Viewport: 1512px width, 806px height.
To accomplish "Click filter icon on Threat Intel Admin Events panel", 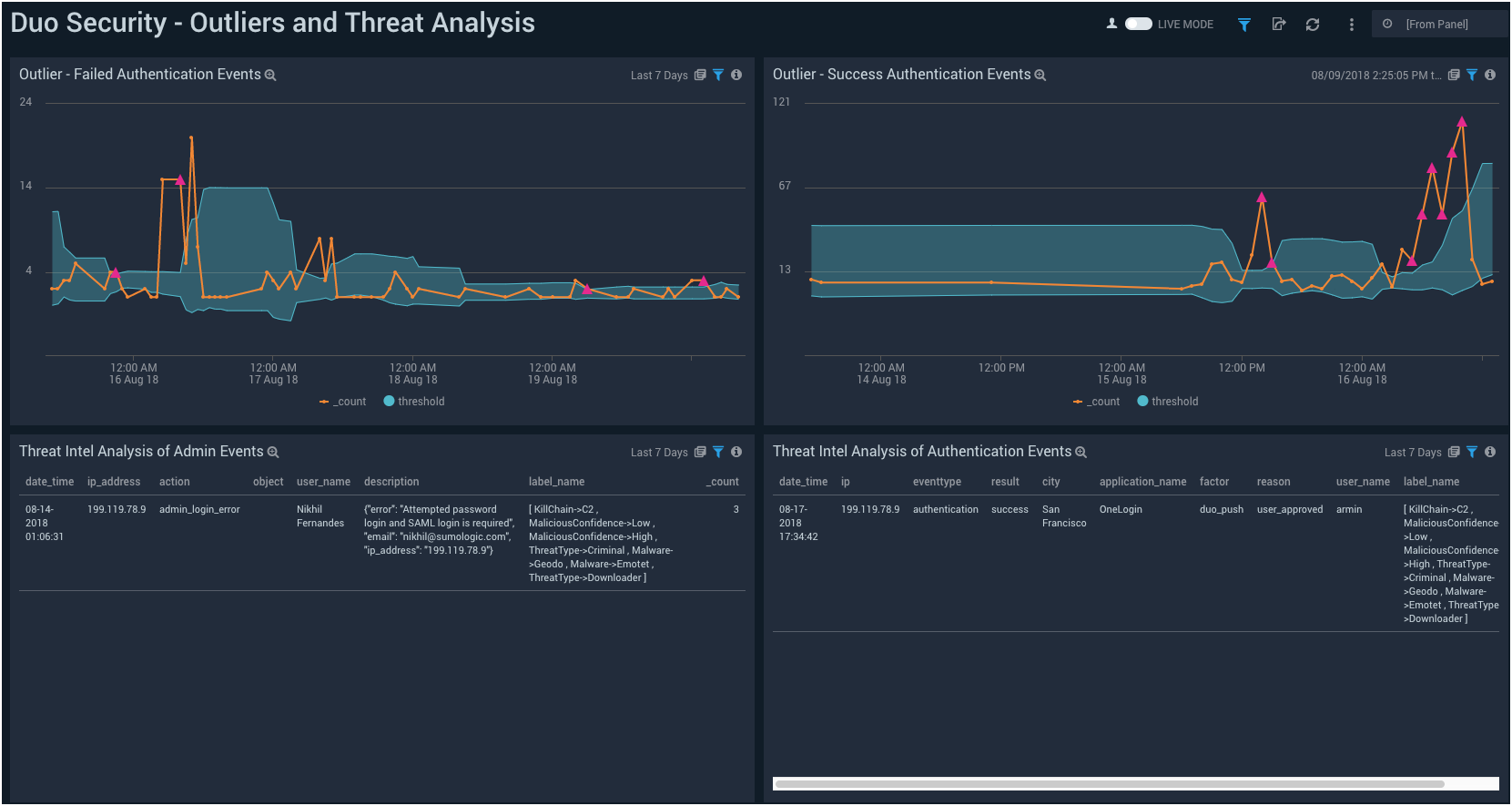I will [x=718, y=452].
